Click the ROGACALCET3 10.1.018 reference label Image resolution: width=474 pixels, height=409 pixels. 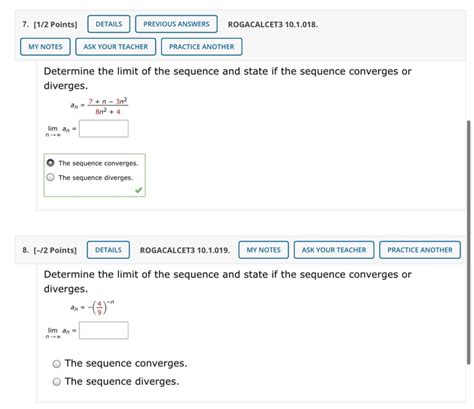point(273,24)
